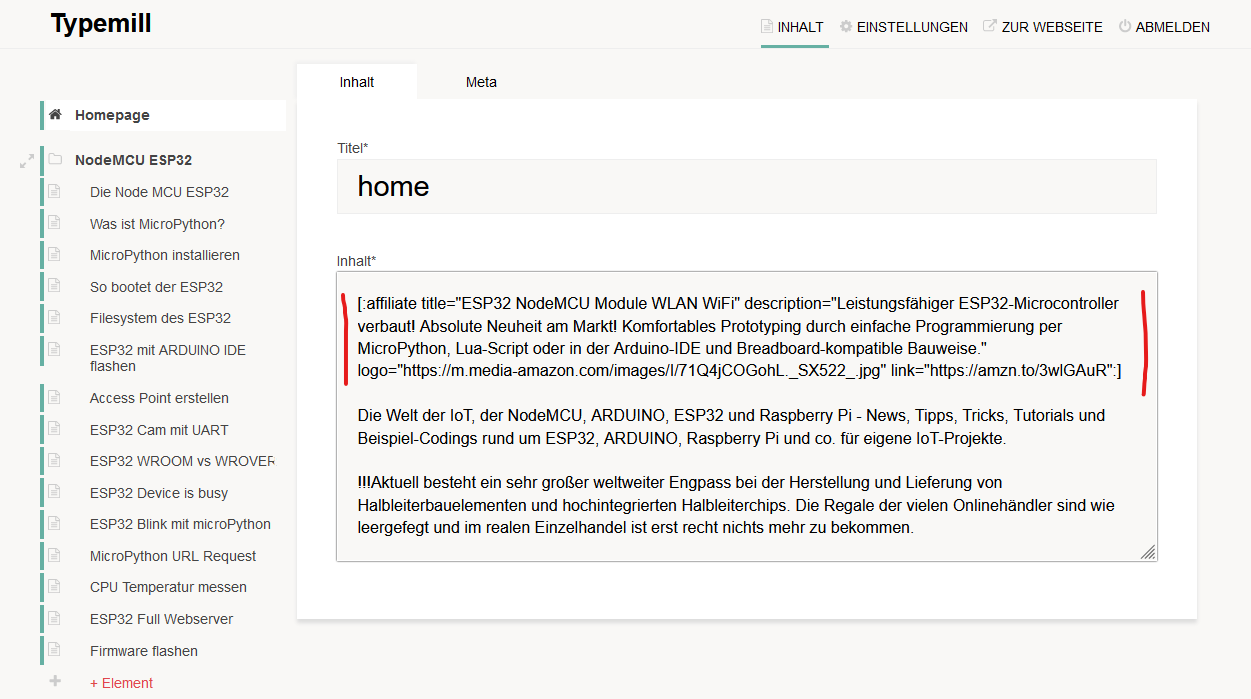Screen dimensions: 1251x699
Task: Click the NodeMCU ESP32 folder icon
Action: coord(55,160)
